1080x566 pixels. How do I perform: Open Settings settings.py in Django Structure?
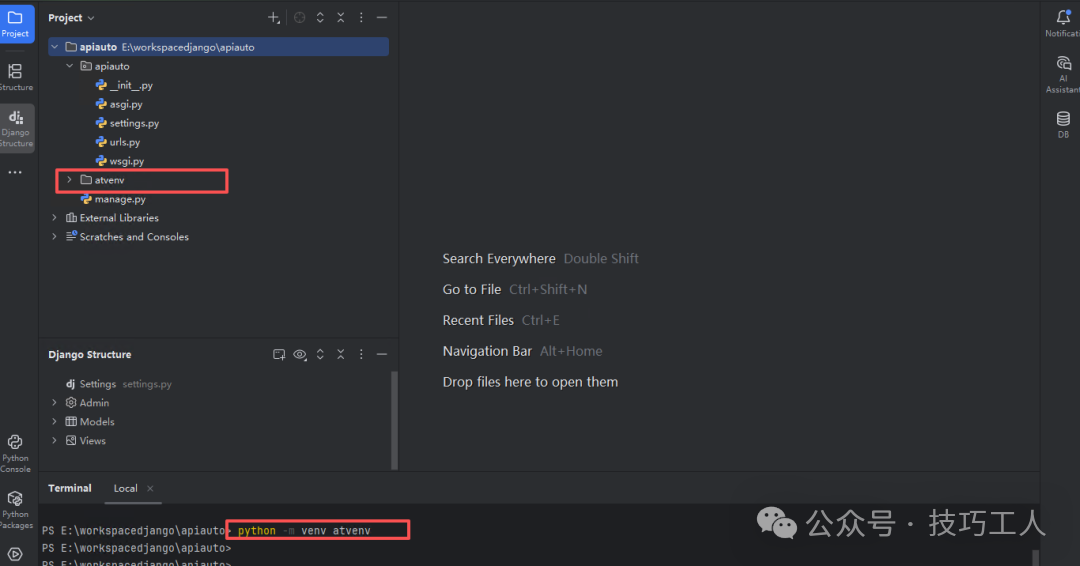pos(118,384)
